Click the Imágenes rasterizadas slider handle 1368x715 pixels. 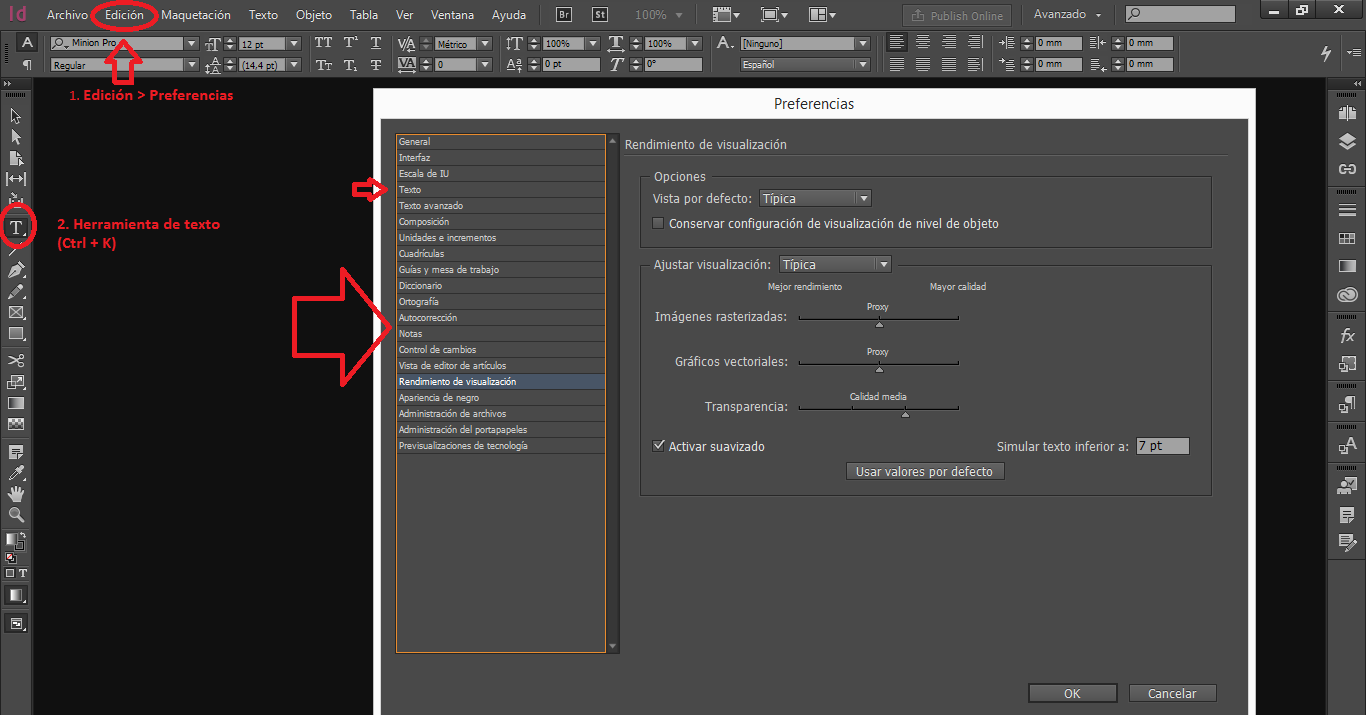tap(879, 324)
